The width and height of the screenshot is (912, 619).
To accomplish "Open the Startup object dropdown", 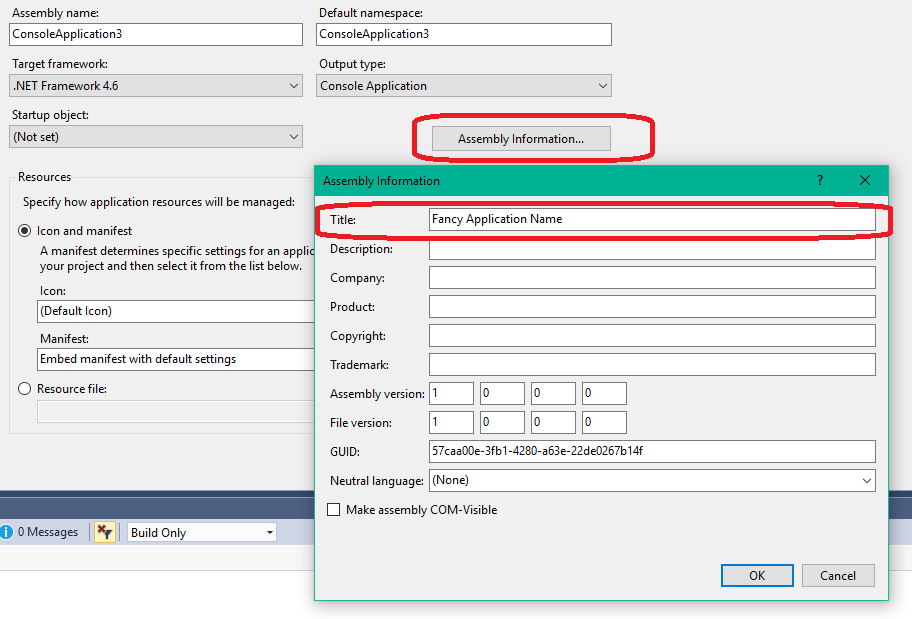I will (156, 137).
